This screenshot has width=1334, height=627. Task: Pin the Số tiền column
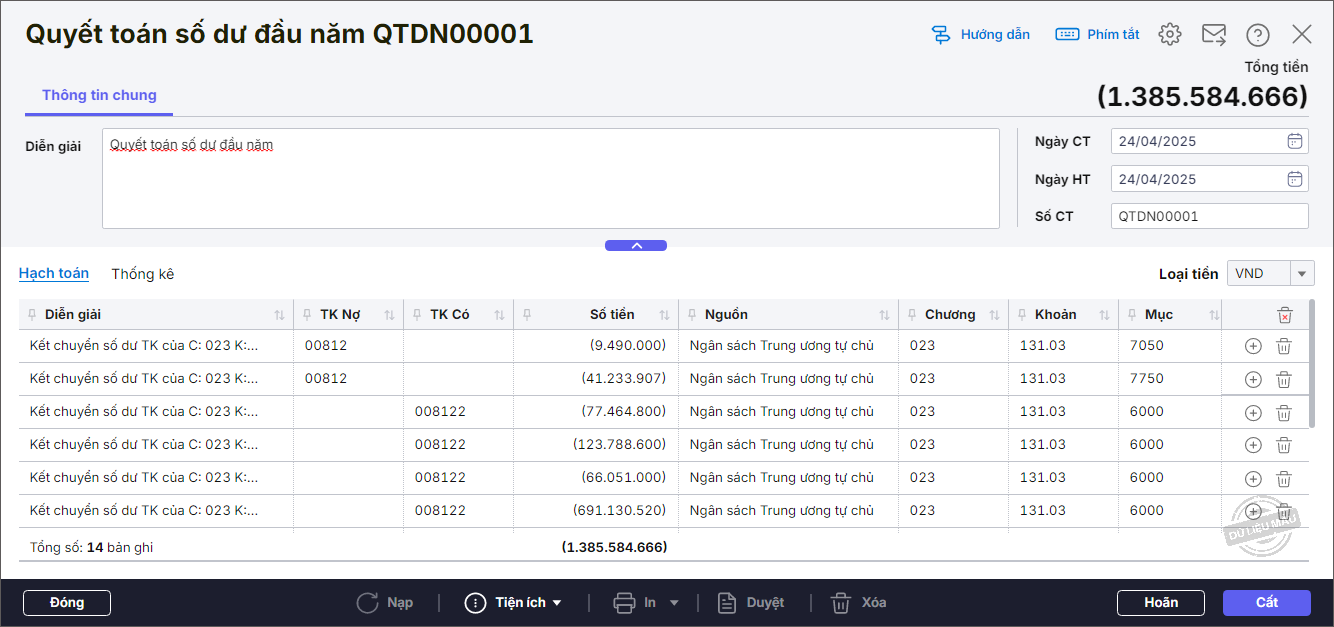(528, 315)
